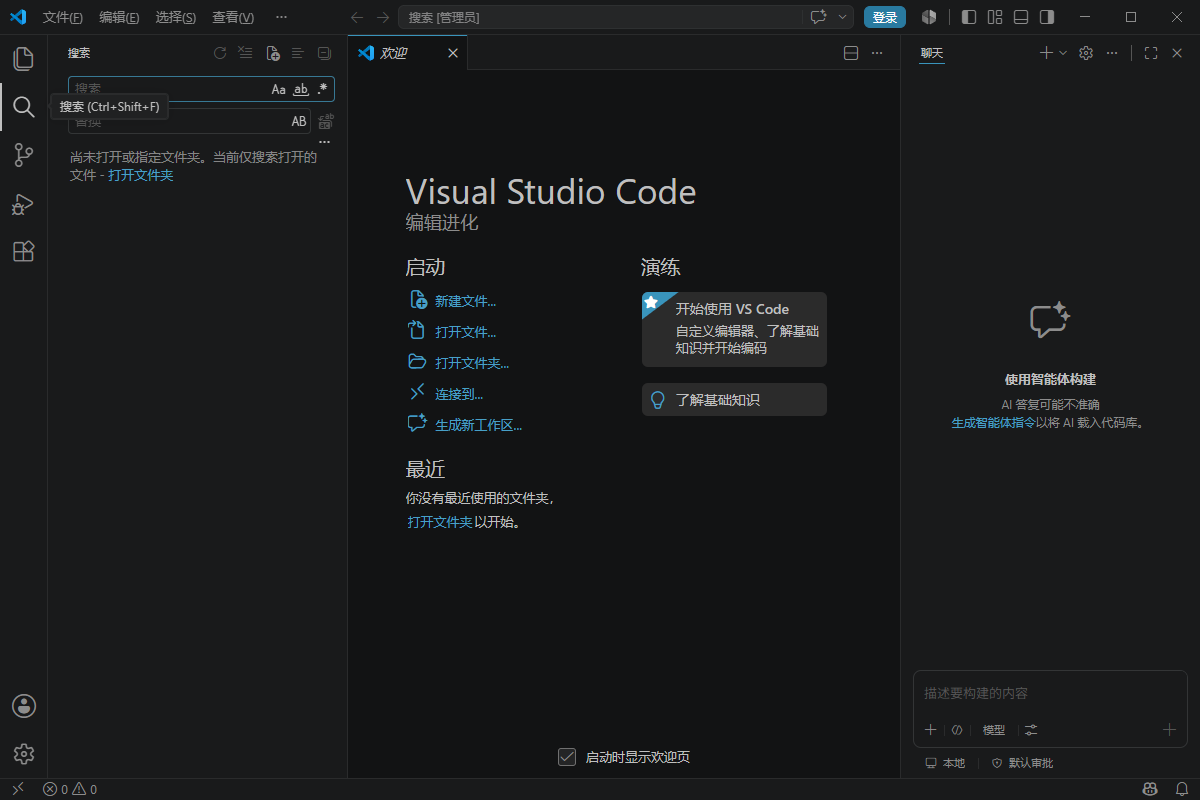The width and height of the screenshot is (1200, 800).
Task: Open the 开始使用 VS Code walkthrough
Action: (x=734, y=329)
